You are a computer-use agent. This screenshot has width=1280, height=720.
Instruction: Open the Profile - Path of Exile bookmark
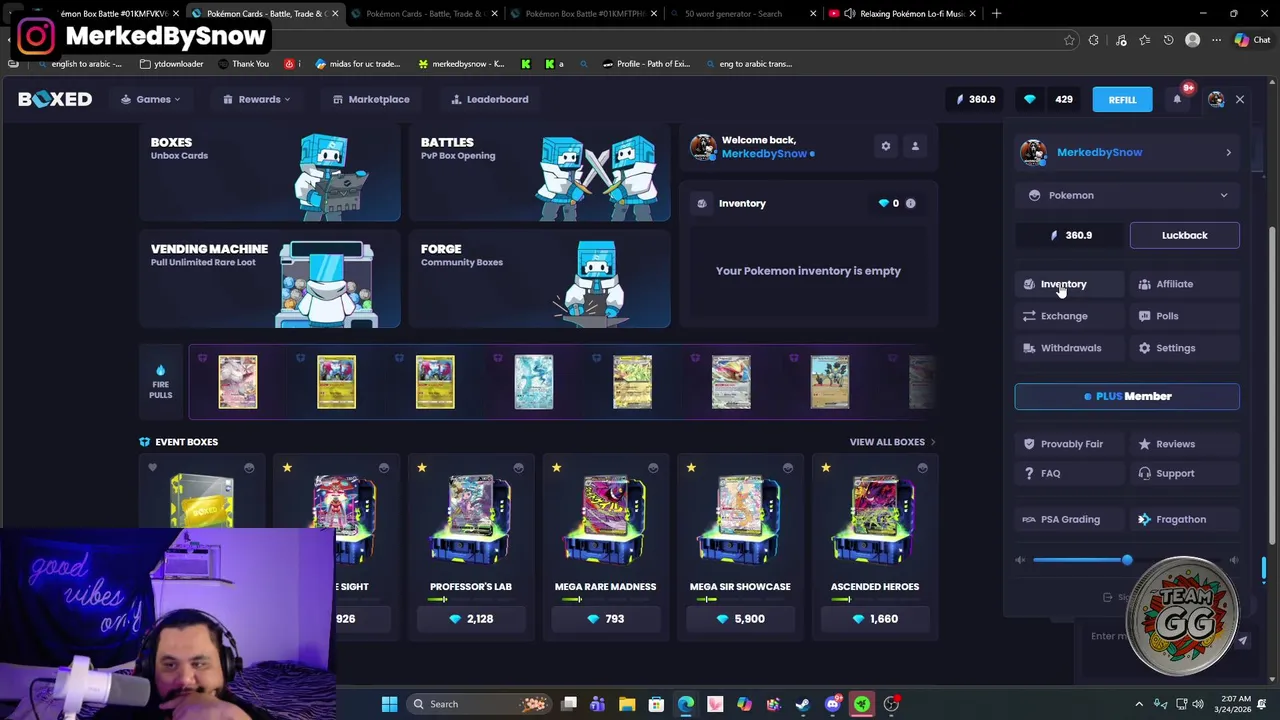click(646, 64)
